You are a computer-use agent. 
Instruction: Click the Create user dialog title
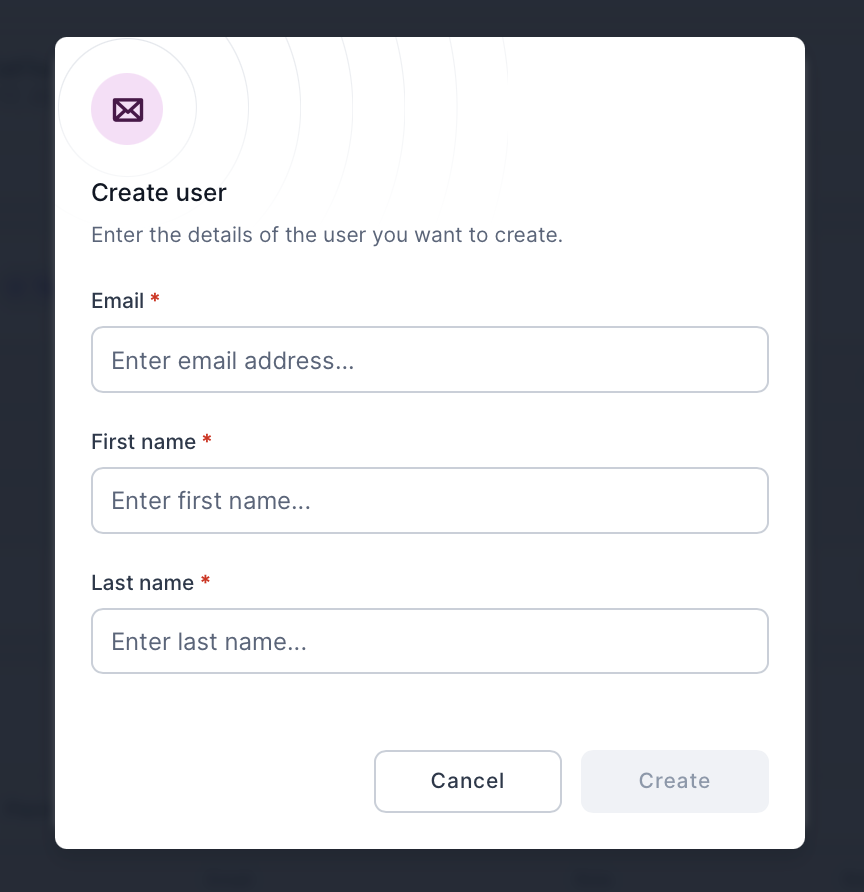159,192
